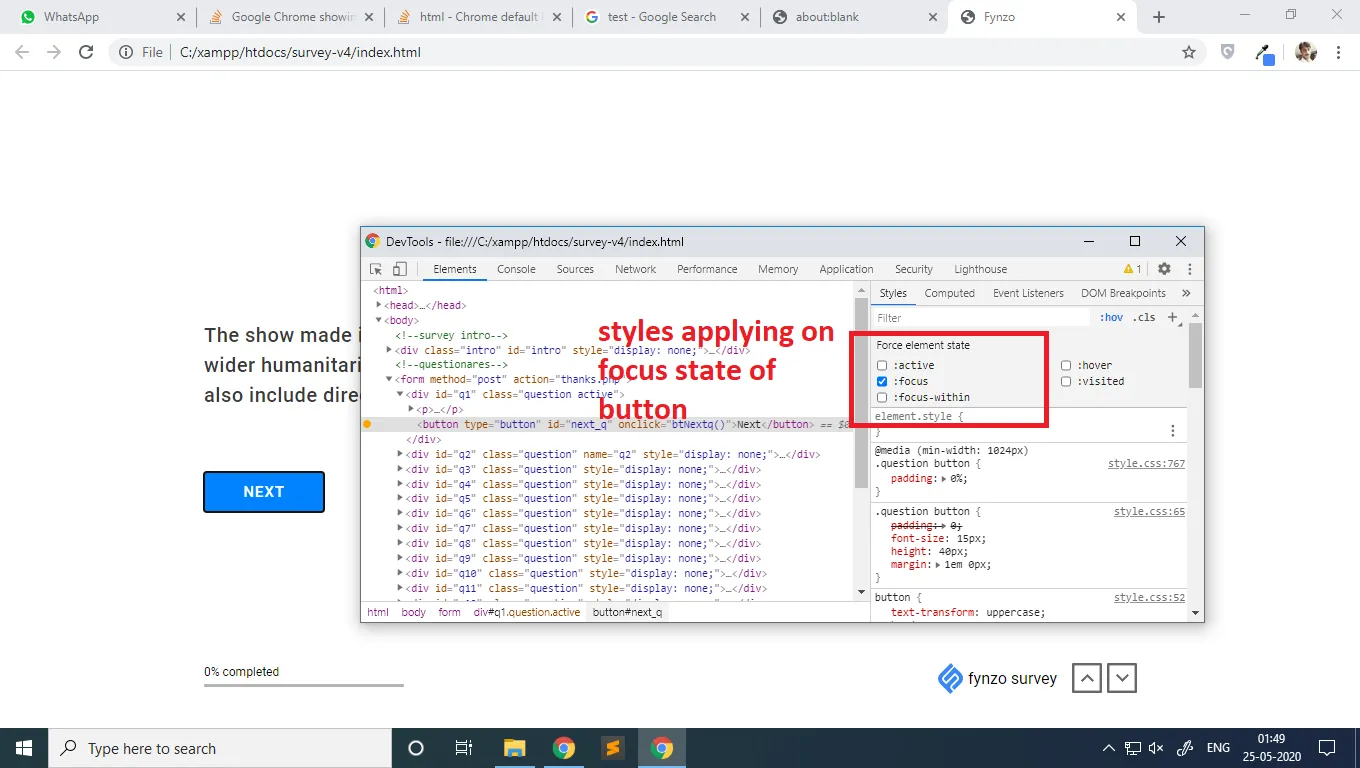Expand the head element in the DOM tree
This screenshot has width=1360, height=768.
[379, 306]
